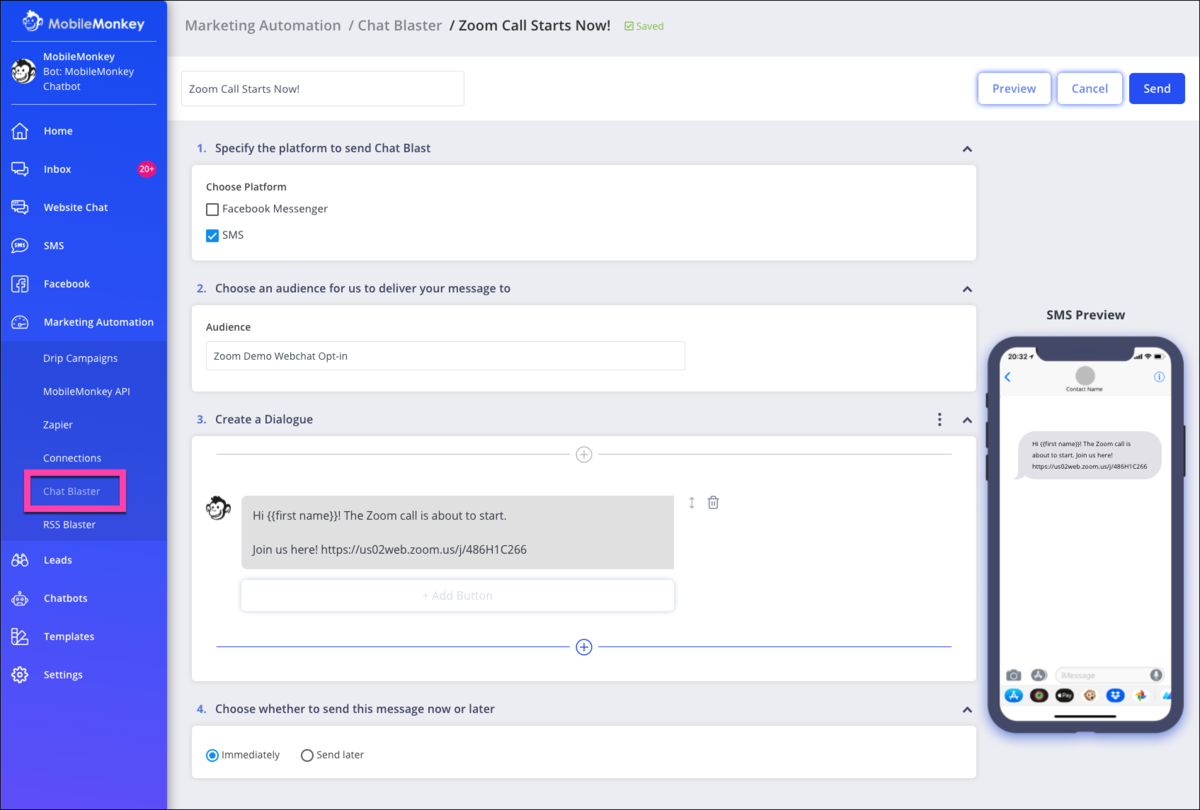Enable the Facebook Messenger platform checkbox

pyautogui.click(x=211, y=209)
